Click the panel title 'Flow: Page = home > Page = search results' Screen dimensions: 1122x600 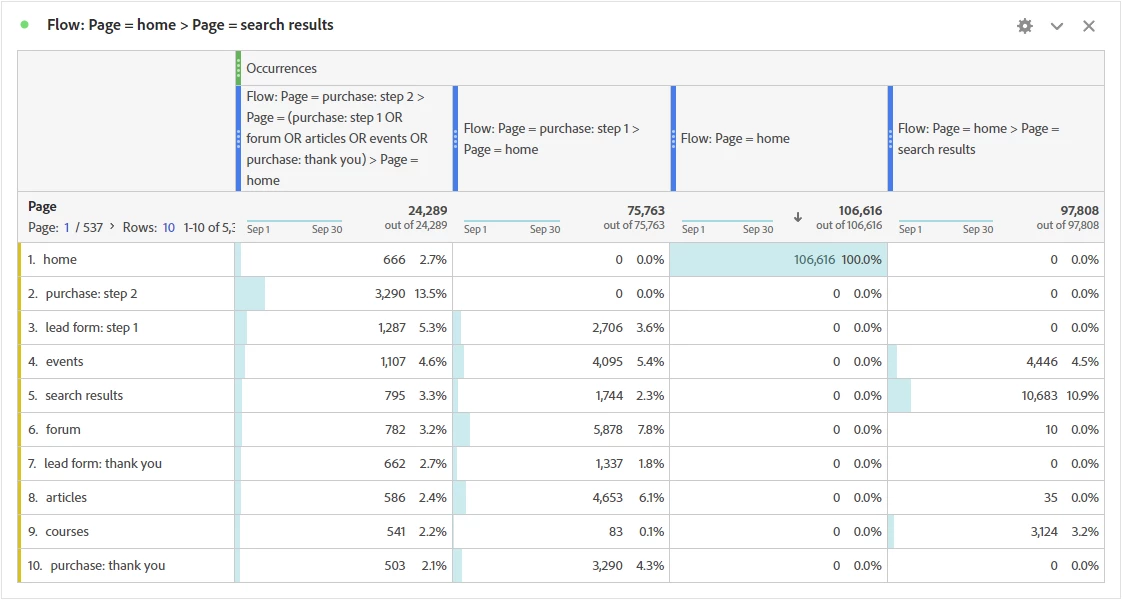click(x=190, y=25)
